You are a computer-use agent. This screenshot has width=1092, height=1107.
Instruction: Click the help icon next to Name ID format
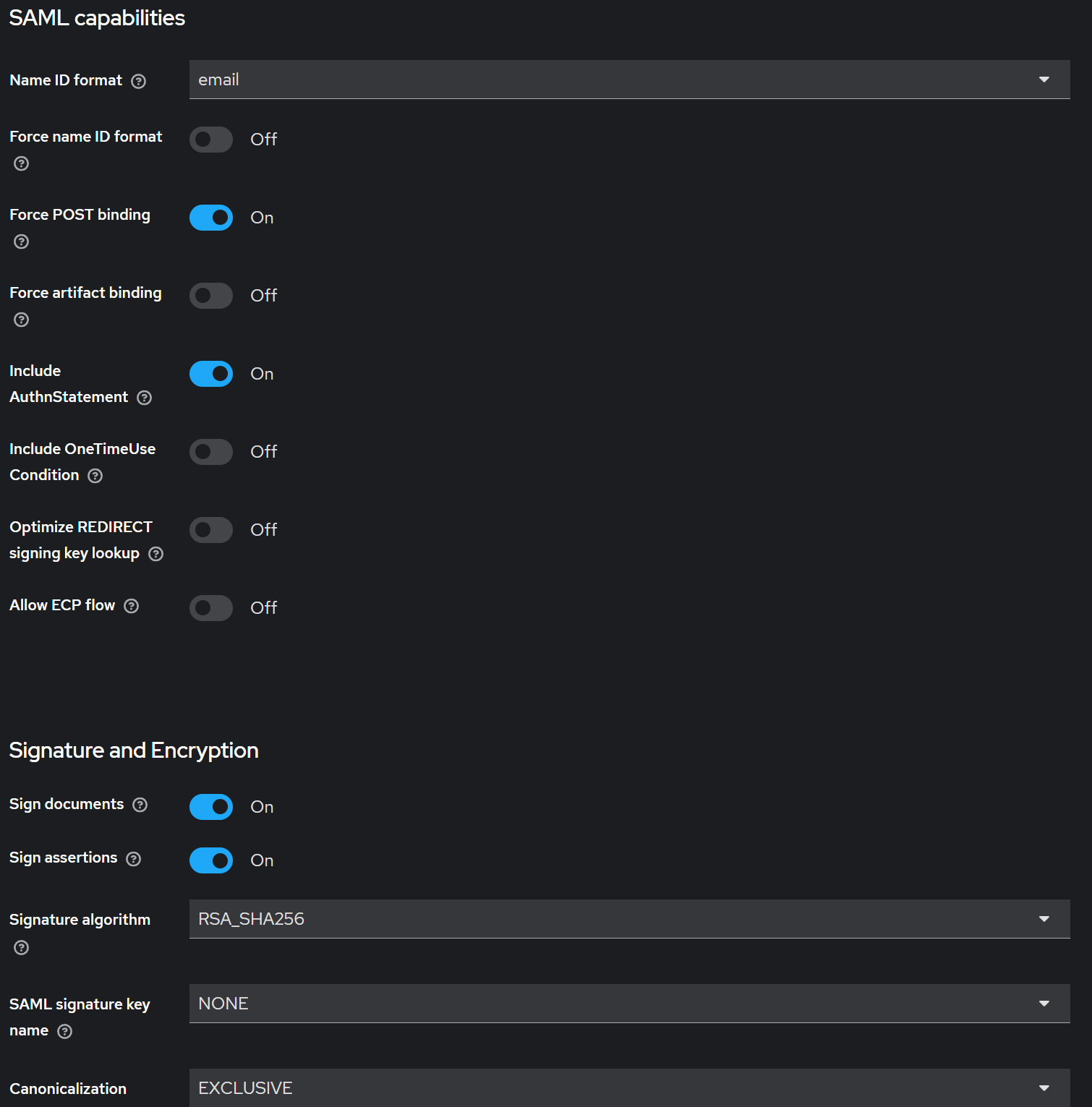click(x=139, y=81)
